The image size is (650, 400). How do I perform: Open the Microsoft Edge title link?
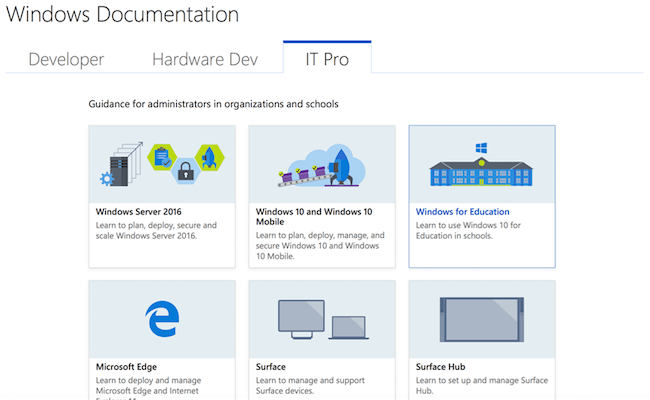point(126,367)
